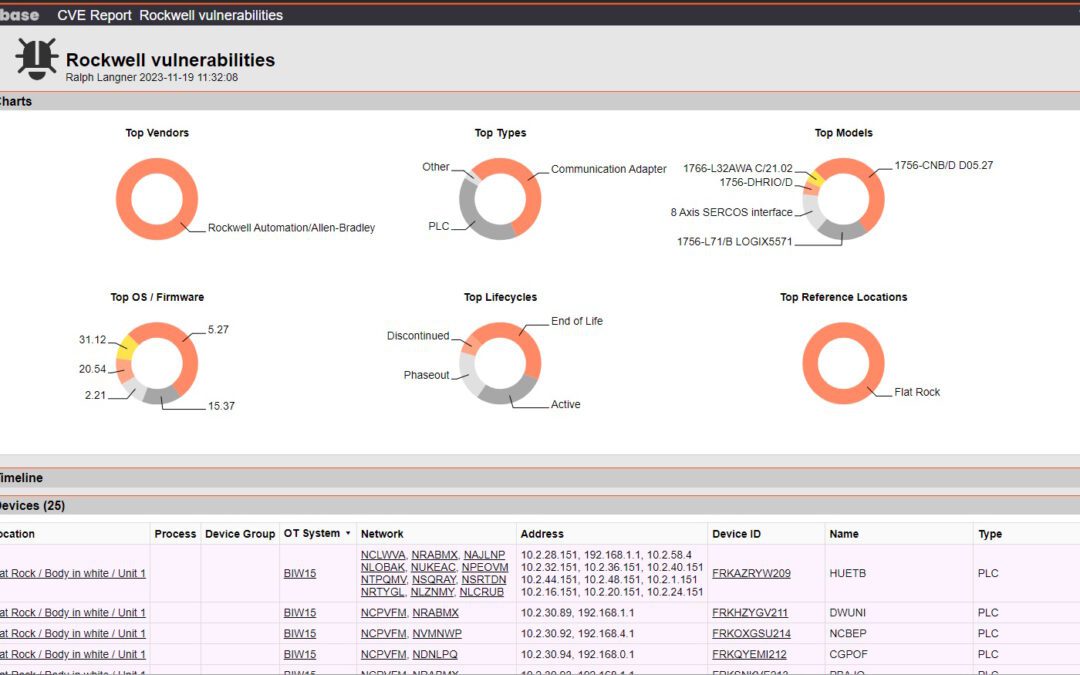Viewport: 1080px width, 675px height.
Task: Click the yellow segment in Top Models chart
Action: (814, 178)
